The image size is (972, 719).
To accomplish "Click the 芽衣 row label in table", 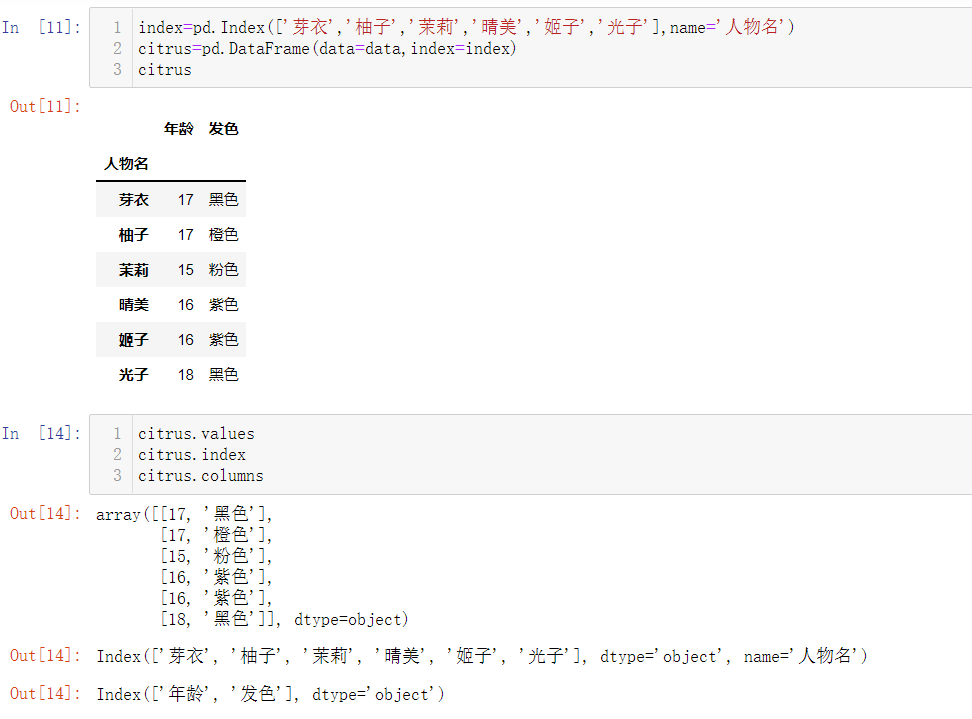I will click(x=133, y=199).
